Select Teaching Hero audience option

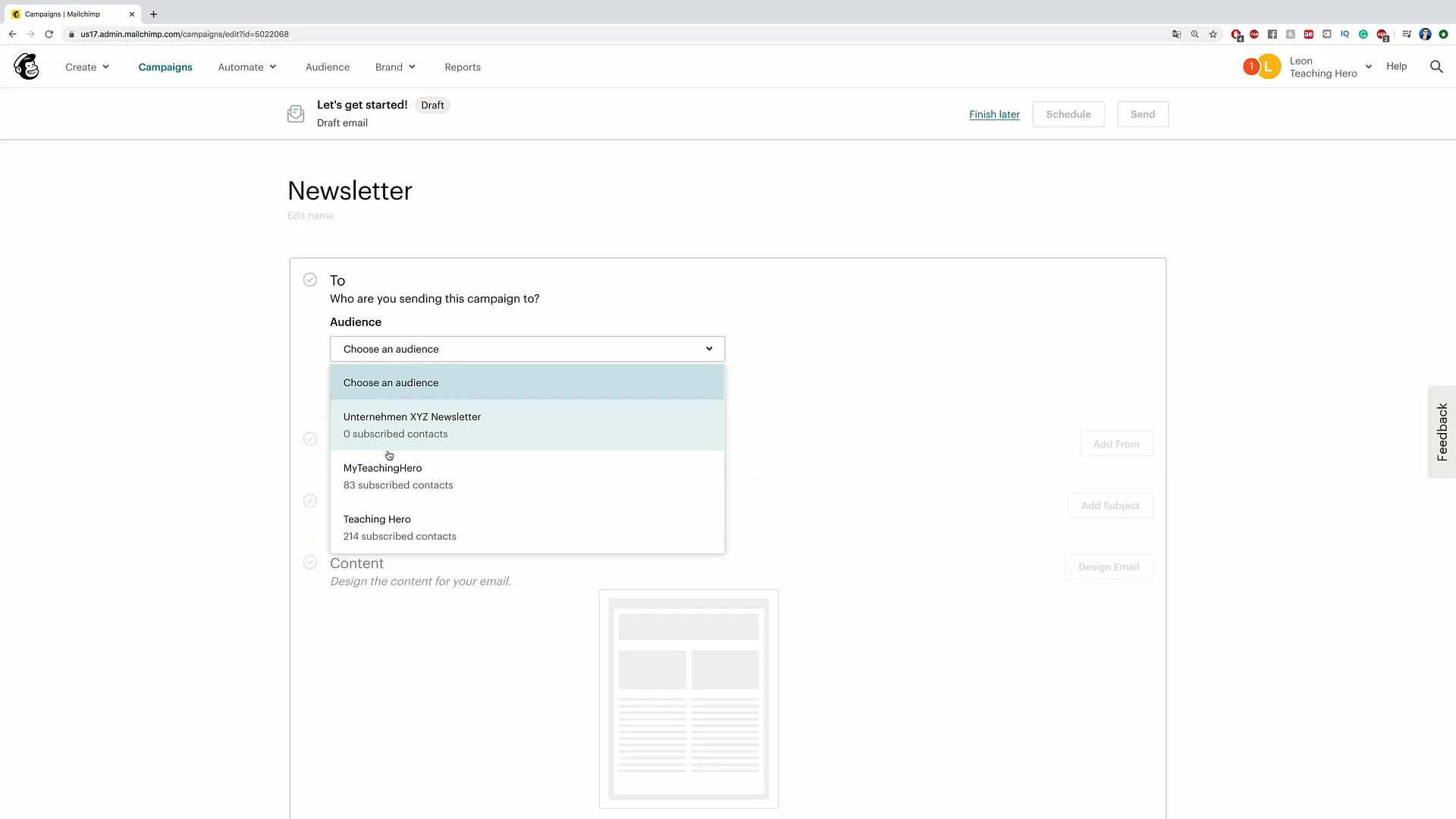tap(528, 527)
